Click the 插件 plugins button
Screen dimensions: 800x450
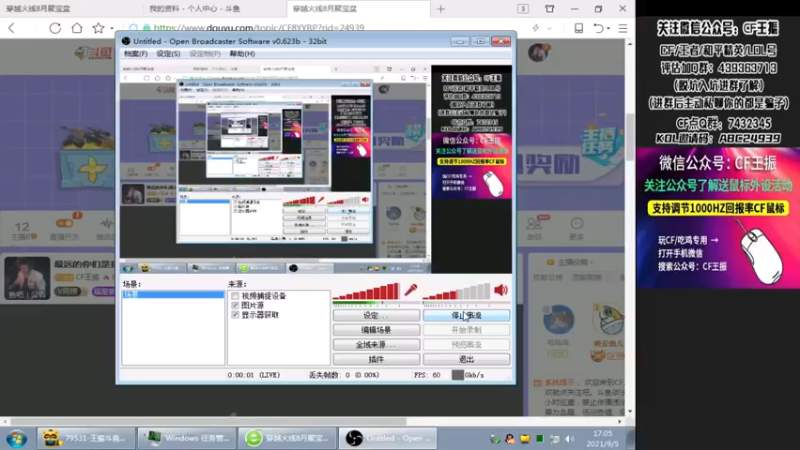(376, 359)
